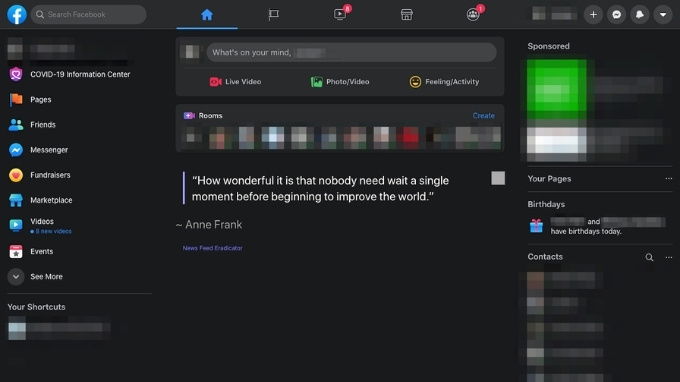Click the plus Create button

point(593,15)
